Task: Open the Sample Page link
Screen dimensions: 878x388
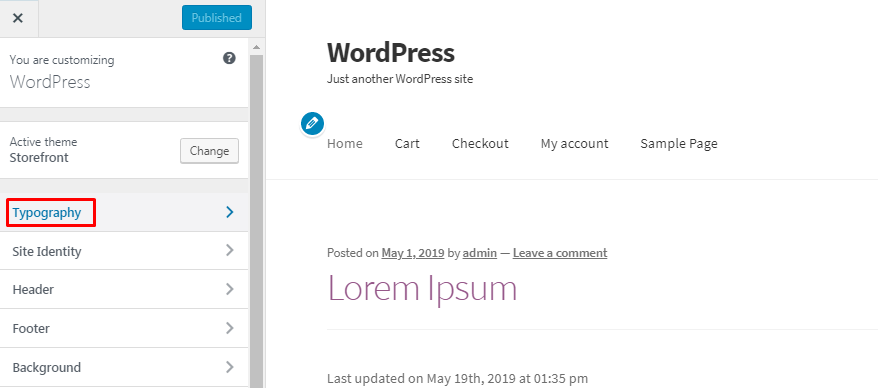Action: pyautogui.click(x=679, y=143)
